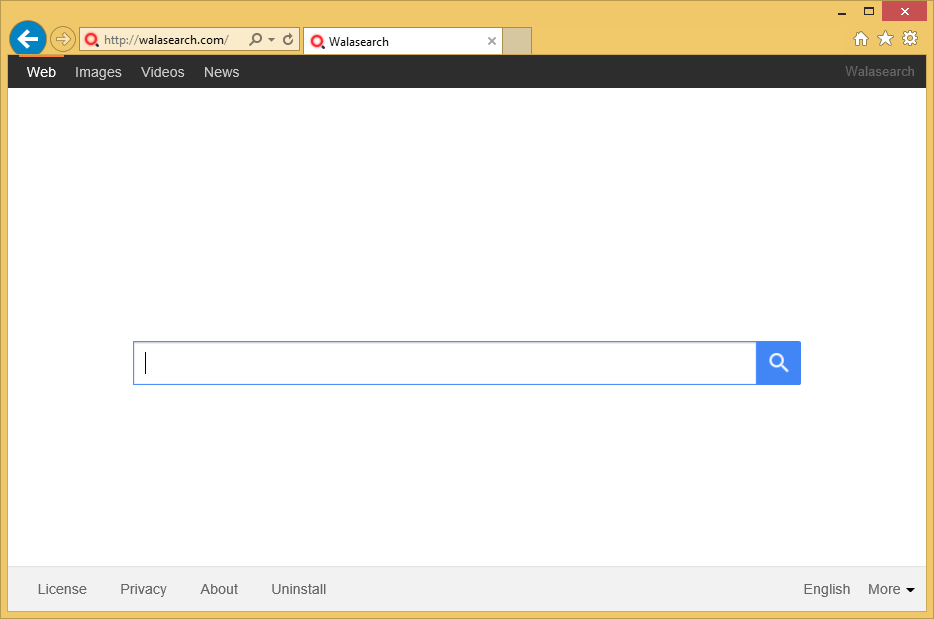Close the Walasearch tab
Viewport: 934px width, 619px height.
pos(491,42)
